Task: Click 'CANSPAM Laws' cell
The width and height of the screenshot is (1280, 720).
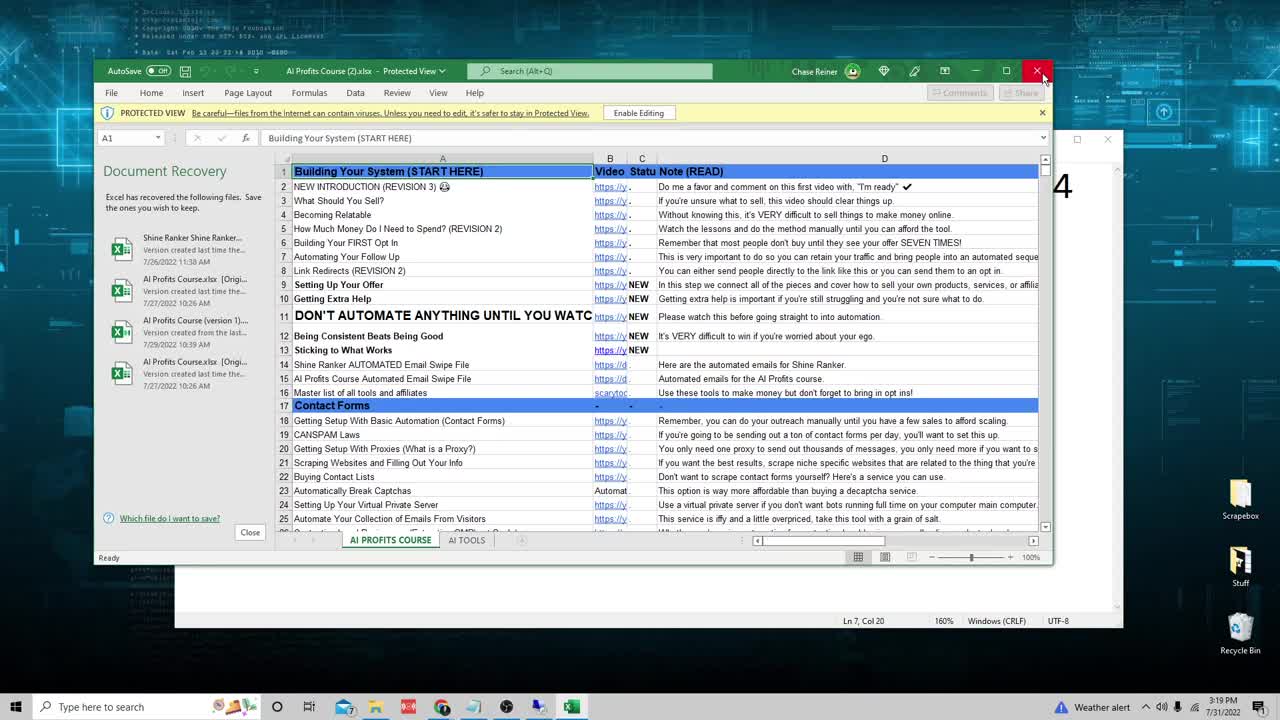Action: click(442, 435)
